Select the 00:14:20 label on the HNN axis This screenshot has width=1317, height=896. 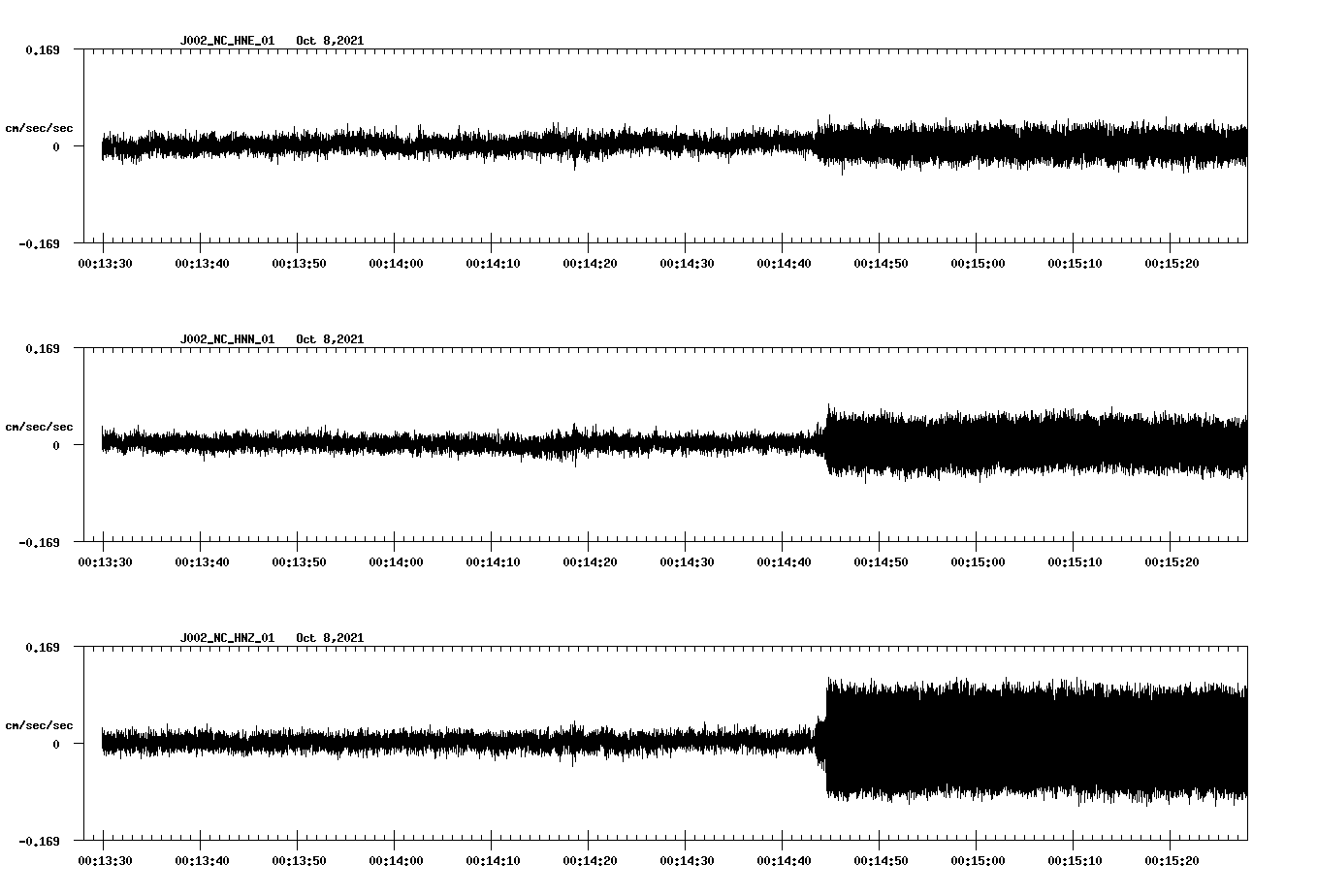[x=590, y=562]
